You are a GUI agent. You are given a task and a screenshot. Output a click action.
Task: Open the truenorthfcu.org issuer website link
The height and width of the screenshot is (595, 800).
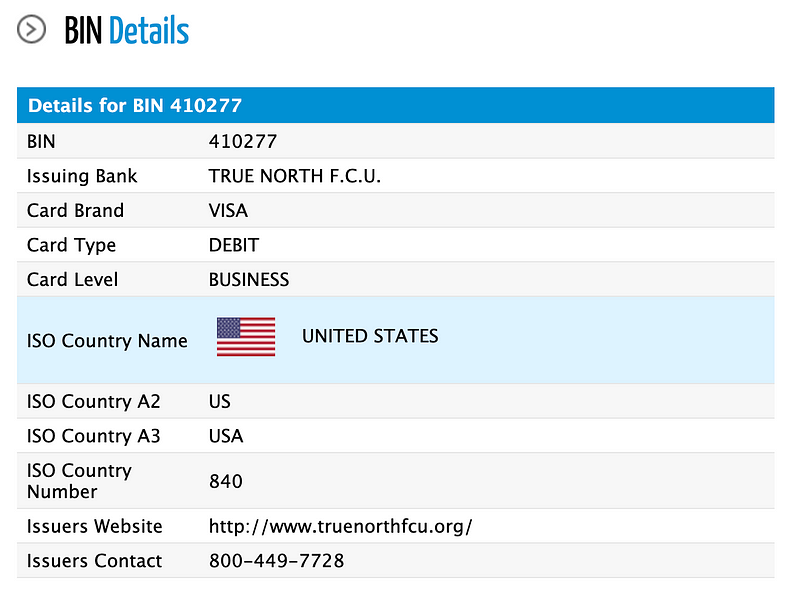point(341,526)
